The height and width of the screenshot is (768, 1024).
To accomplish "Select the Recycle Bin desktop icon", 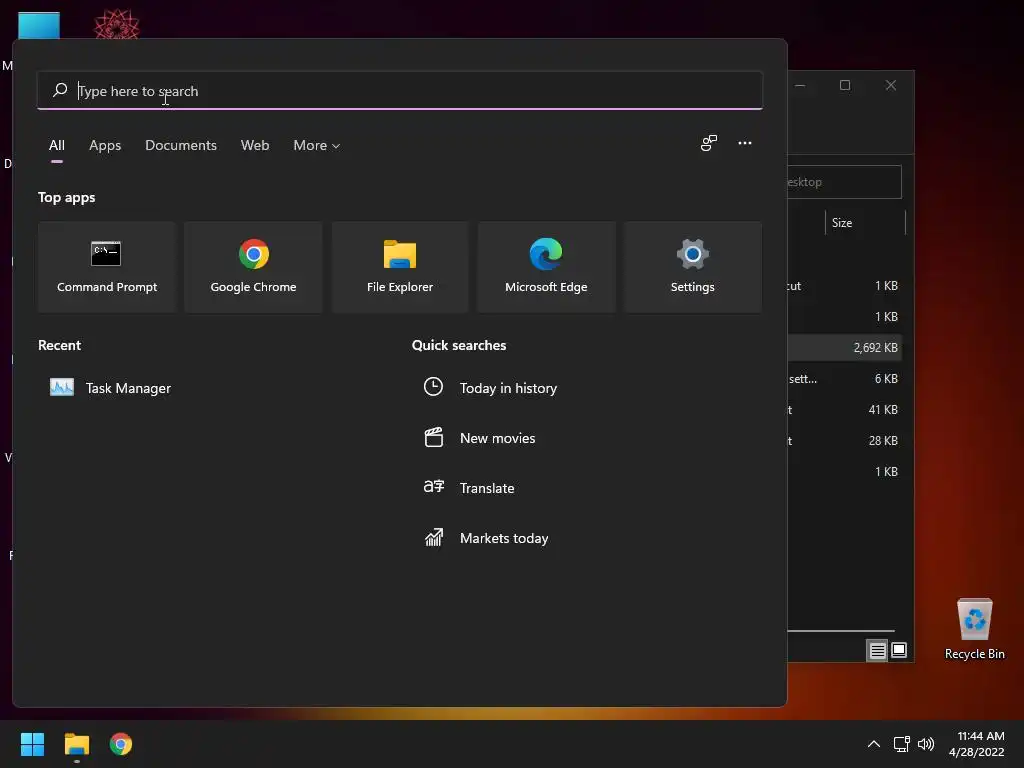I will tap(974, 629).
